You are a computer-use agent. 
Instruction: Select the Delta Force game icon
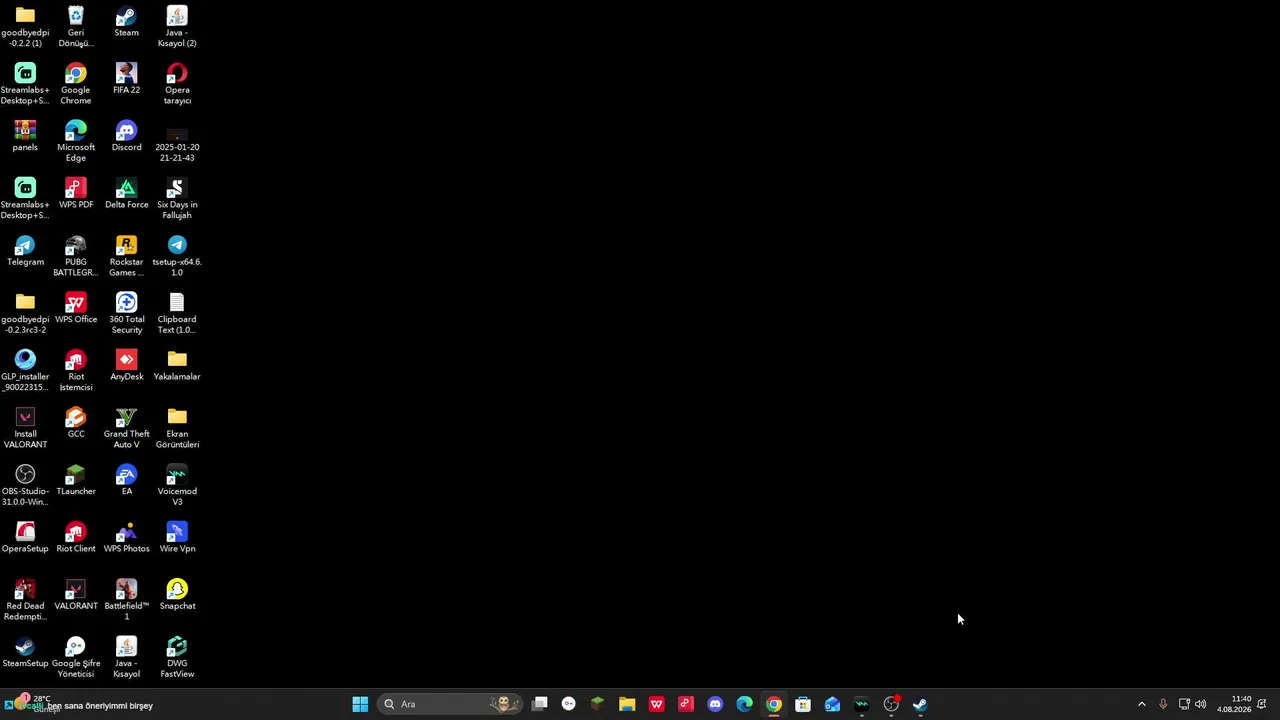point(126,193)
